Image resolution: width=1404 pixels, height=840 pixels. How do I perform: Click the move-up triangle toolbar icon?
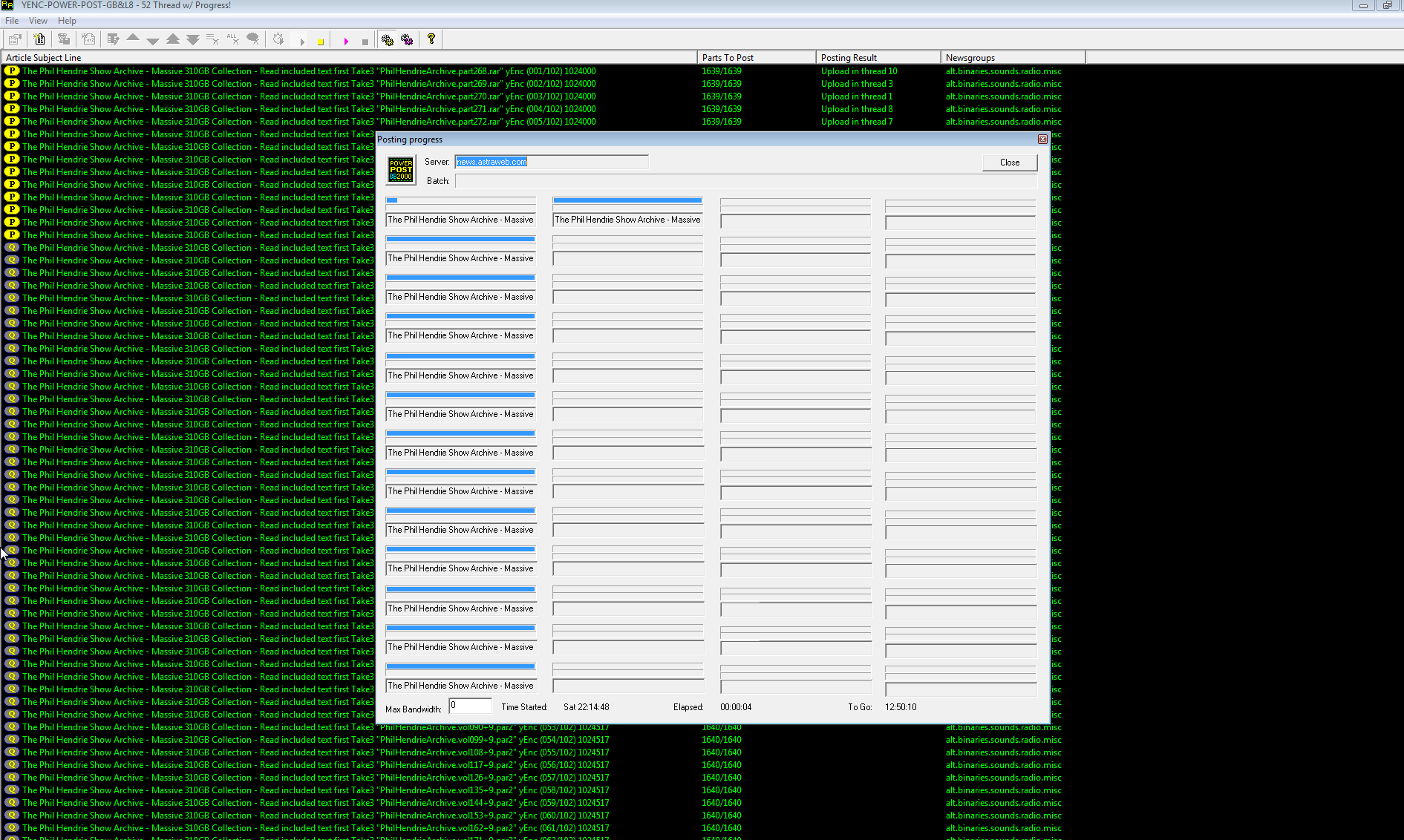[x=133, y=39]
